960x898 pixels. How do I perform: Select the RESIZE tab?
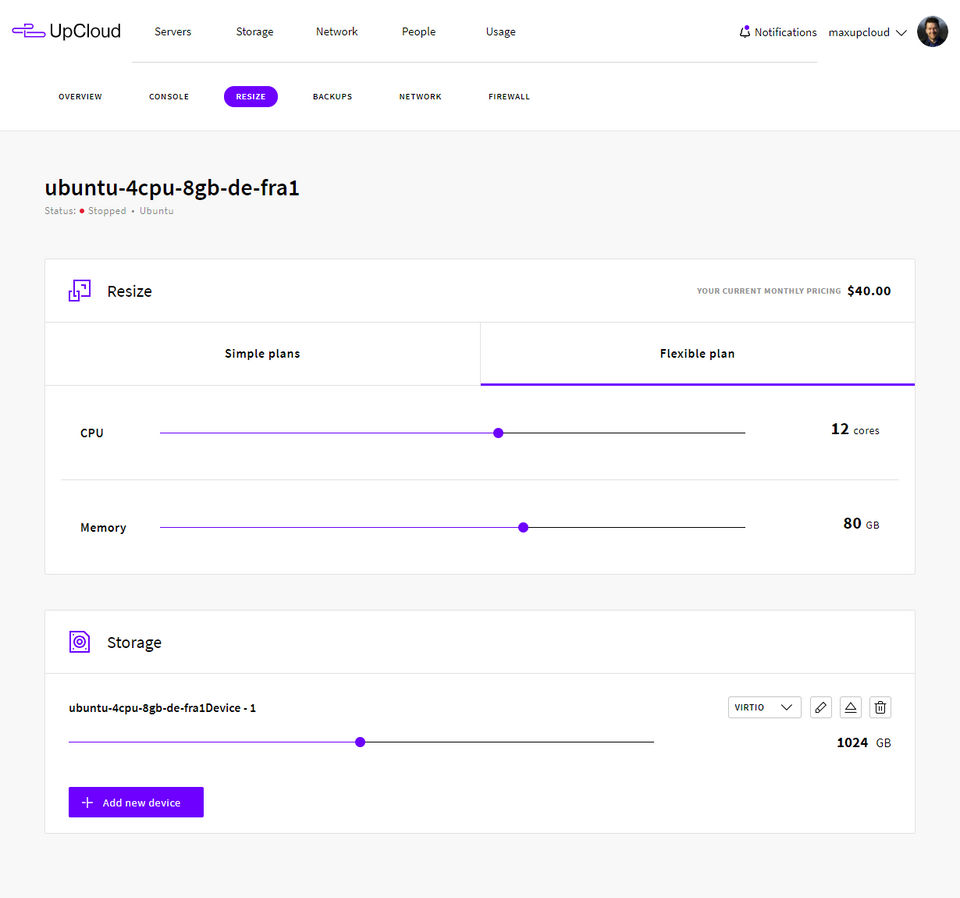(251, 97)
